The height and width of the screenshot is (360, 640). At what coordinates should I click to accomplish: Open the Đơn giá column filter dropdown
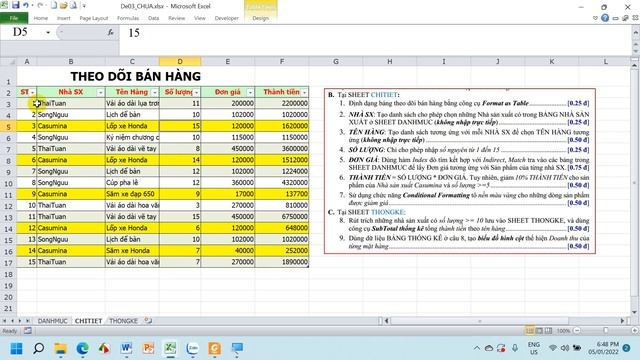tap(250, 93)
